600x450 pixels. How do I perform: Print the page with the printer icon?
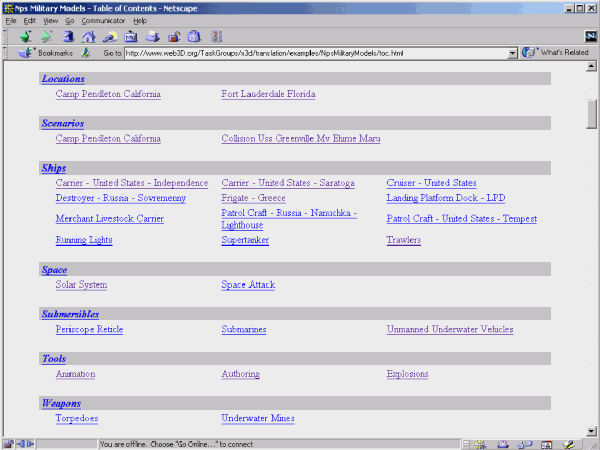point(152,36)
